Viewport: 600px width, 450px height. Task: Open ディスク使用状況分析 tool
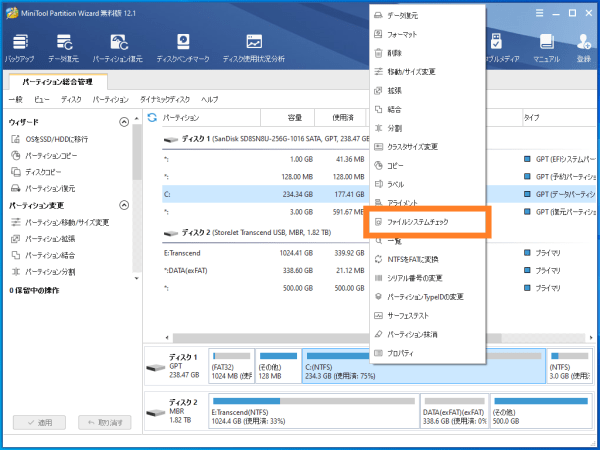tap(254, 48)
